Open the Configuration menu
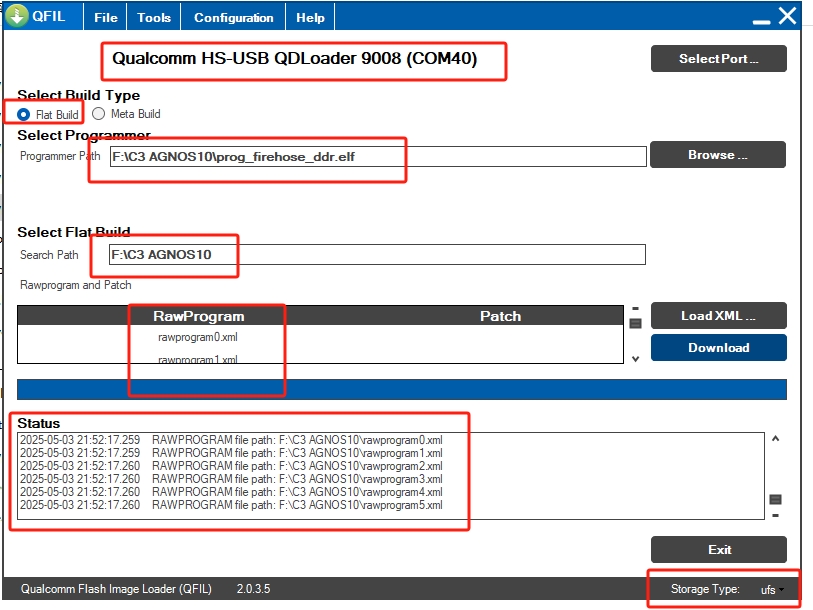 click(x=233, y=18)
